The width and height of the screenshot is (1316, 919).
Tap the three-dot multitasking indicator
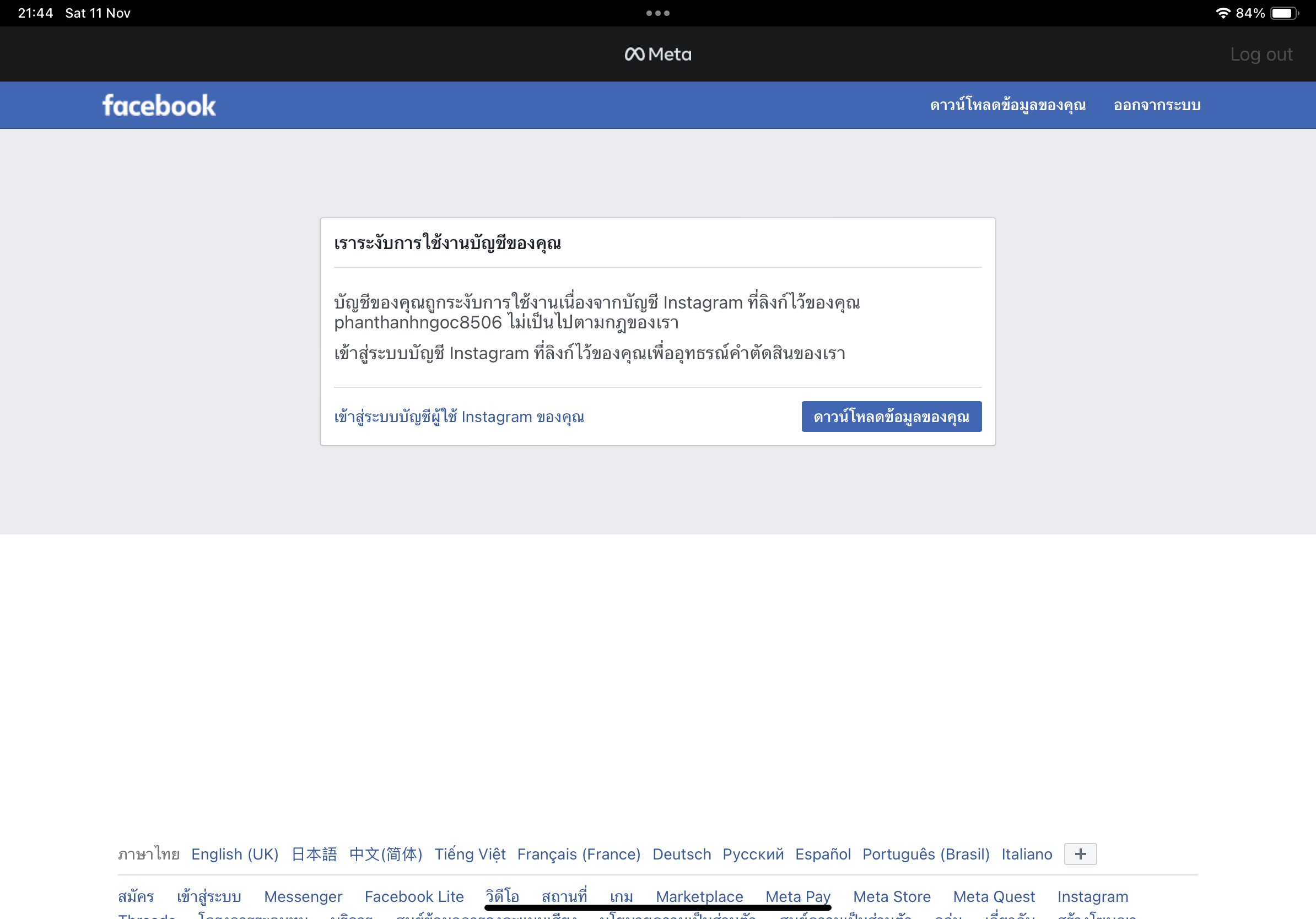[658, 13]
